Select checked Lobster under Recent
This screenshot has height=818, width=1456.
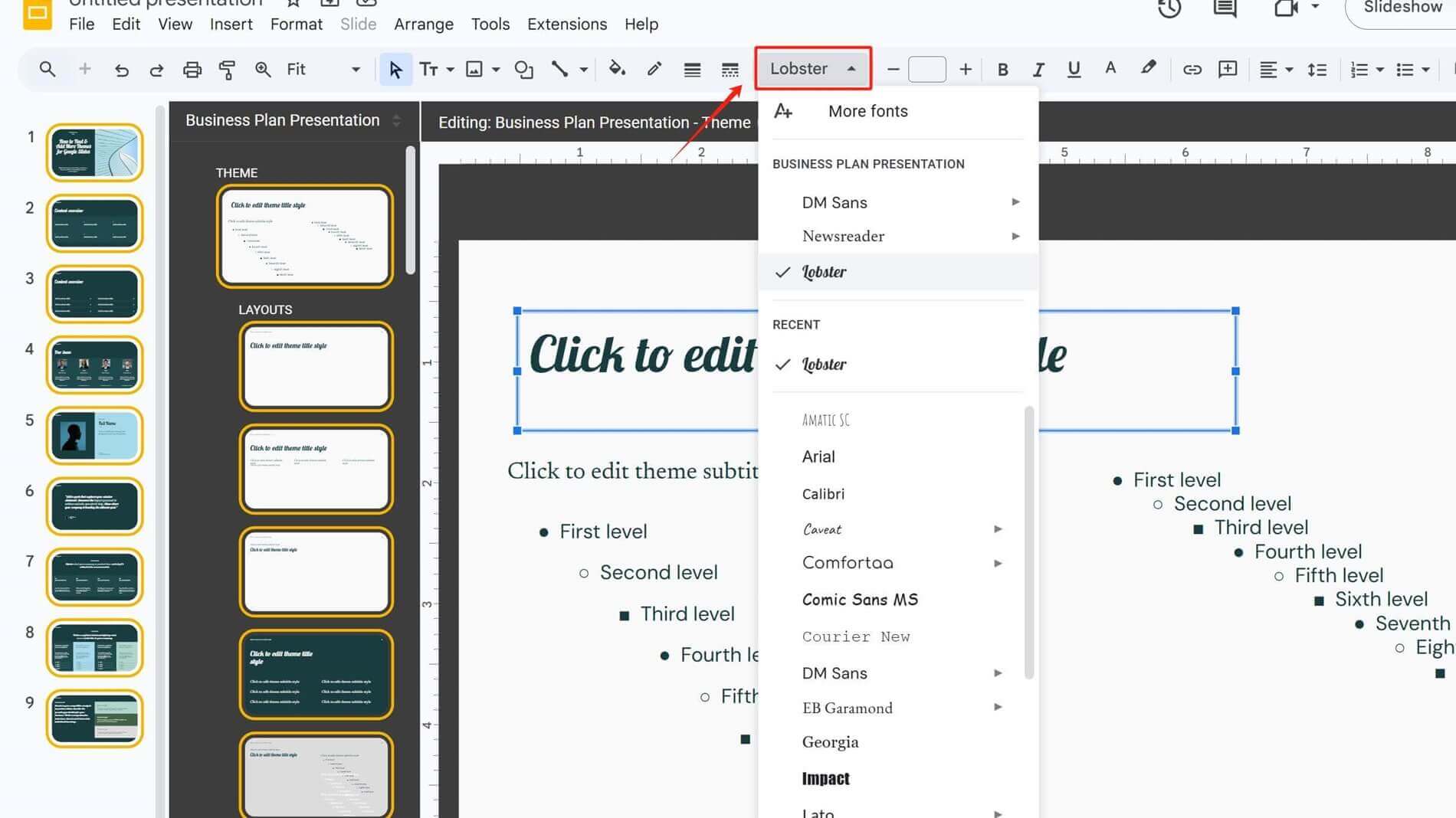tap(898, 365)
